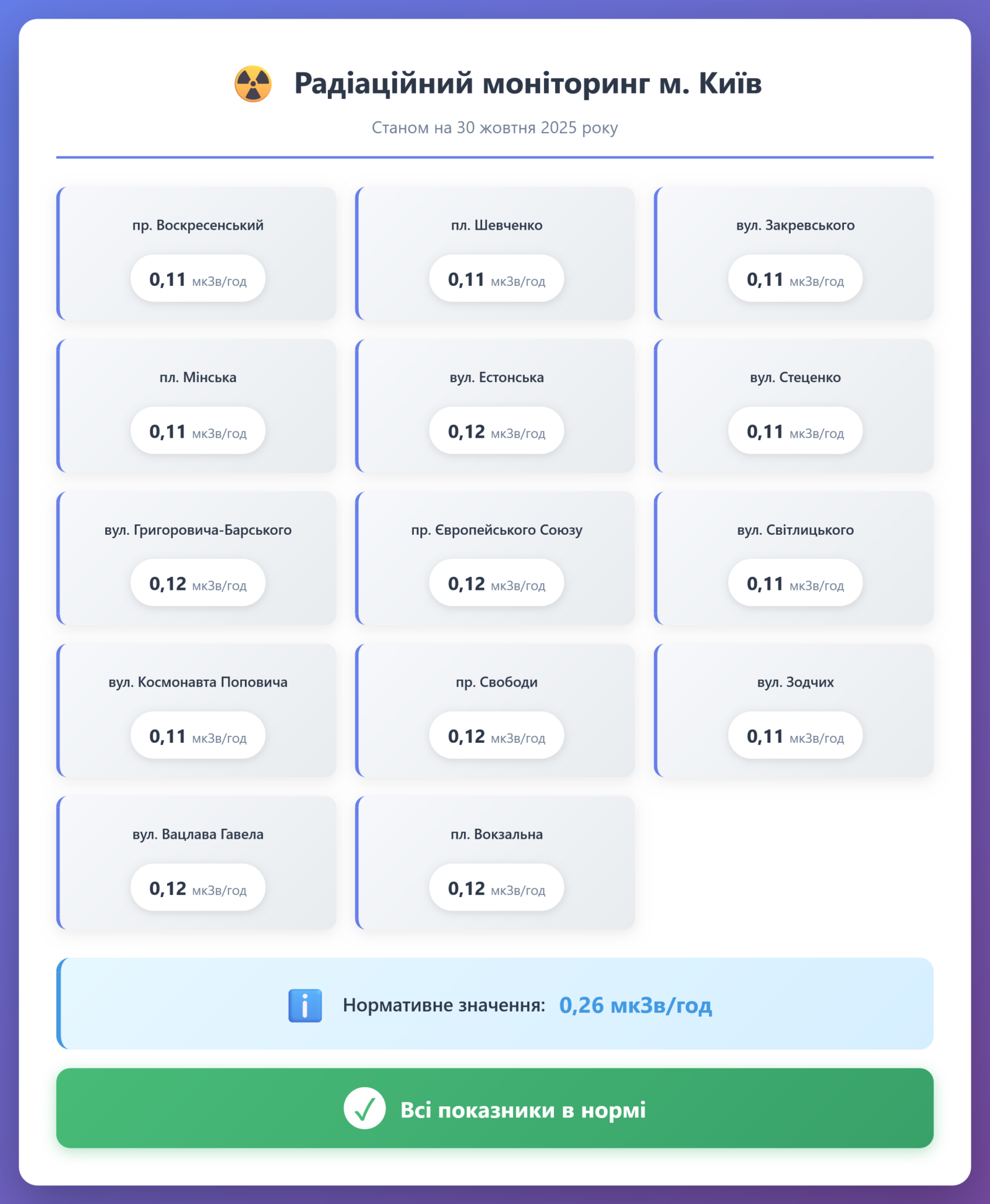
Task: Click the blue info icon
Action: 305,1005
